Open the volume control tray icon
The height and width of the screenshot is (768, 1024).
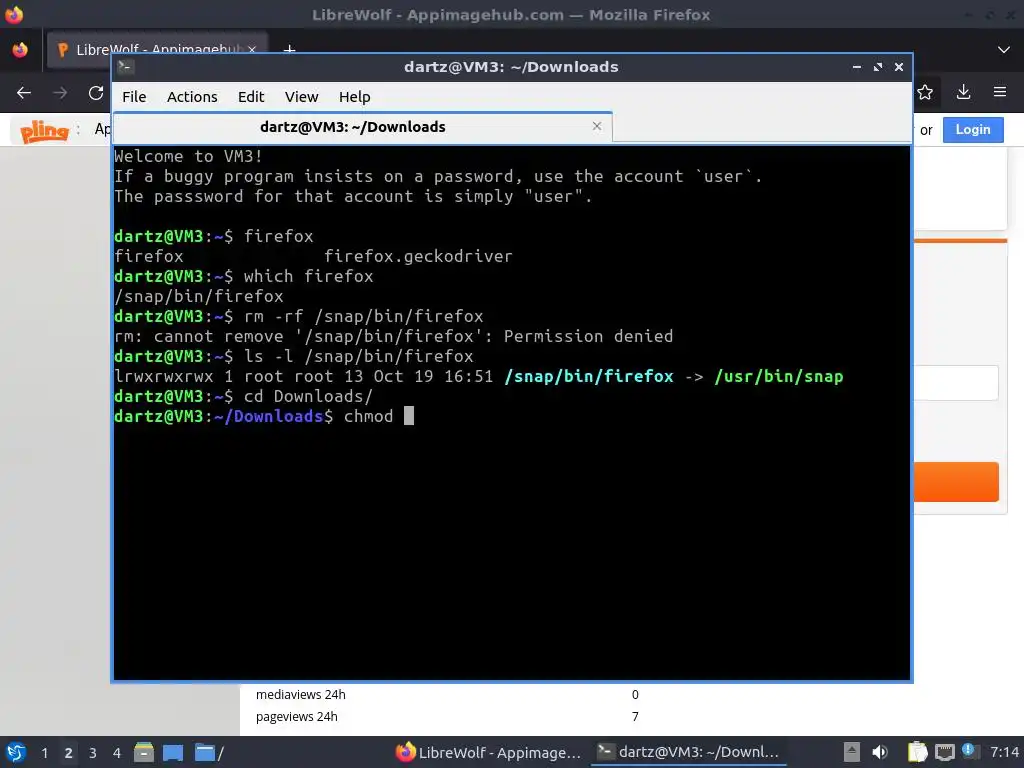coord(880,752)
